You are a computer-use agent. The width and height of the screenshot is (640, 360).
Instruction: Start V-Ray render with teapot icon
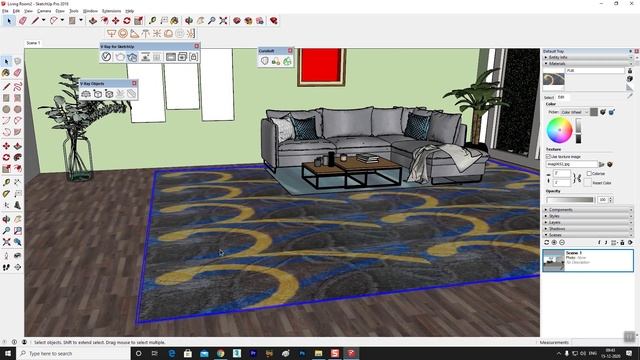point(119,57)
